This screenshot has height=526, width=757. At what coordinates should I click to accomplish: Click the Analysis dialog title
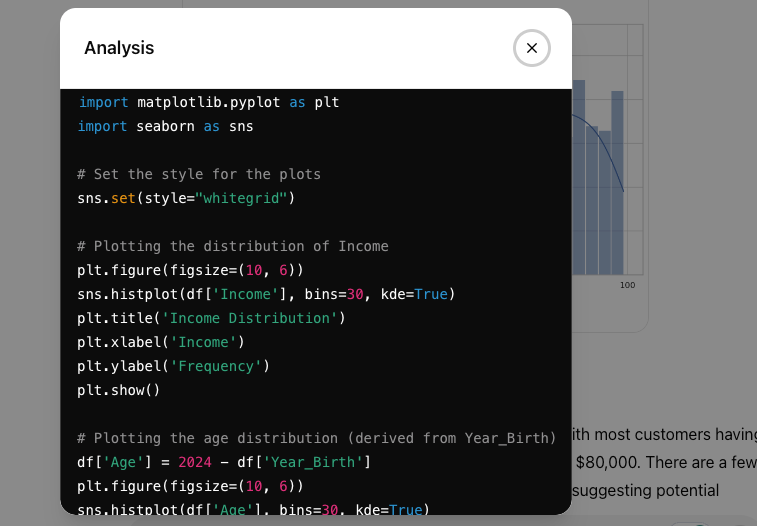pyautogui.click(x=119, y=48)
